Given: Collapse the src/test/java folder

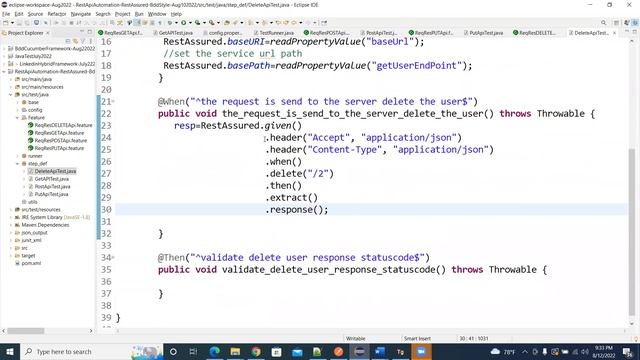Looking at the screenshot, I should pyautogui.click(x=11, y=95).
